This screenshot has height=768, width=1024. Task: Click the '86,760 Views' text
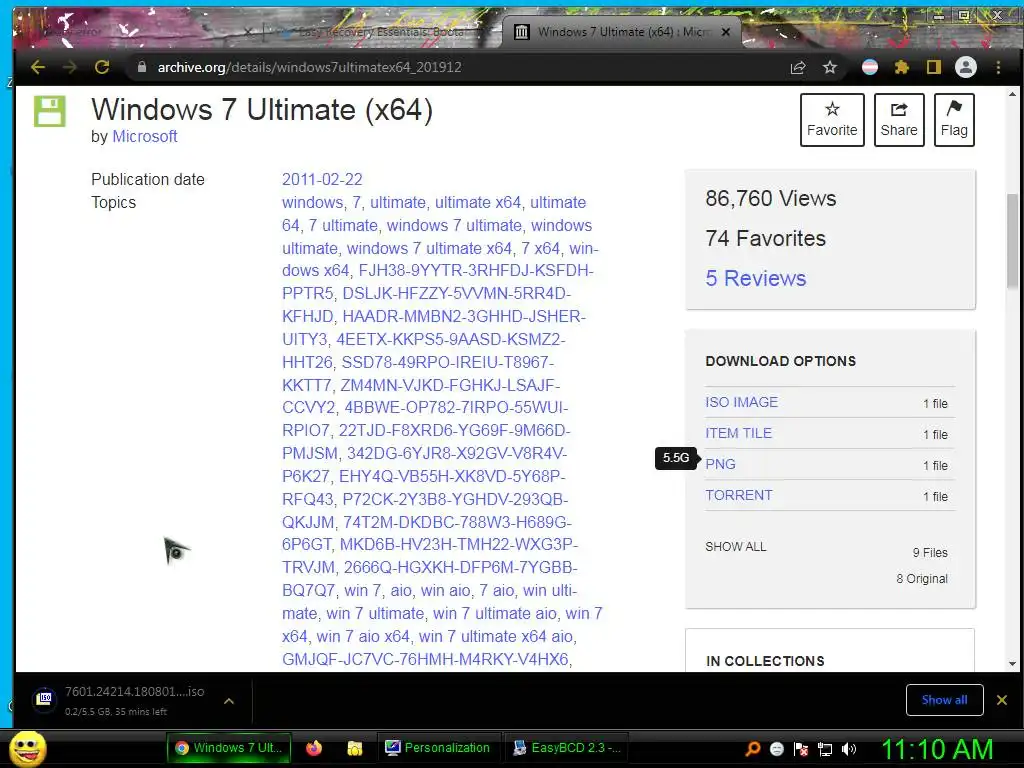coord(771,199)
